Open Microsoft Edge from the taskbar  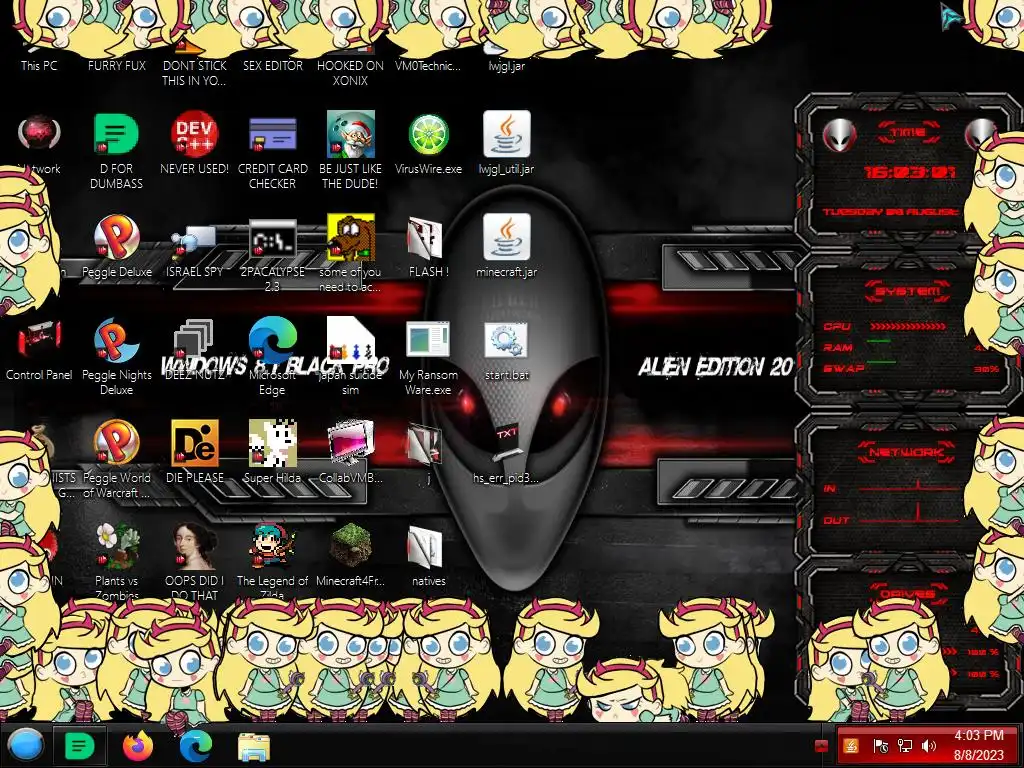coord(196,745)
